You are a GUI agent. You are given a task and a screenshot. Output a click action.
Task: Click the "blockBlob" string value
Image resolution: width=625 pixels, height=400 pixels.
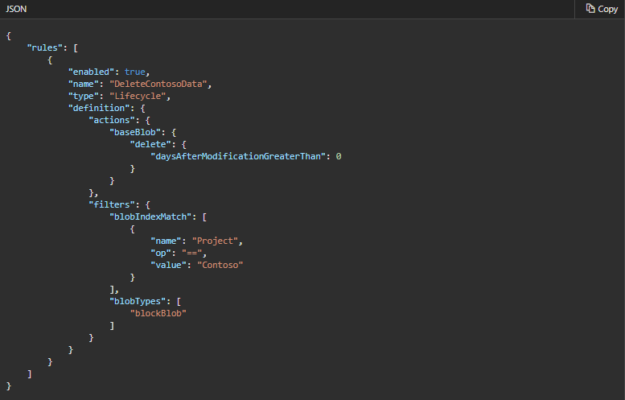(x=158, y=313)
